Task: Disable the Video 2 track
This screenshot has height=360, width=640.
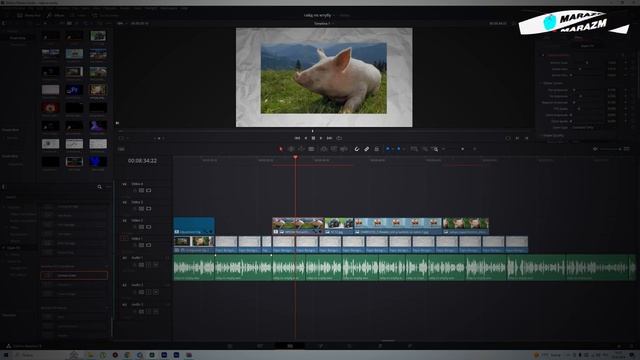Action: [149, 227]
